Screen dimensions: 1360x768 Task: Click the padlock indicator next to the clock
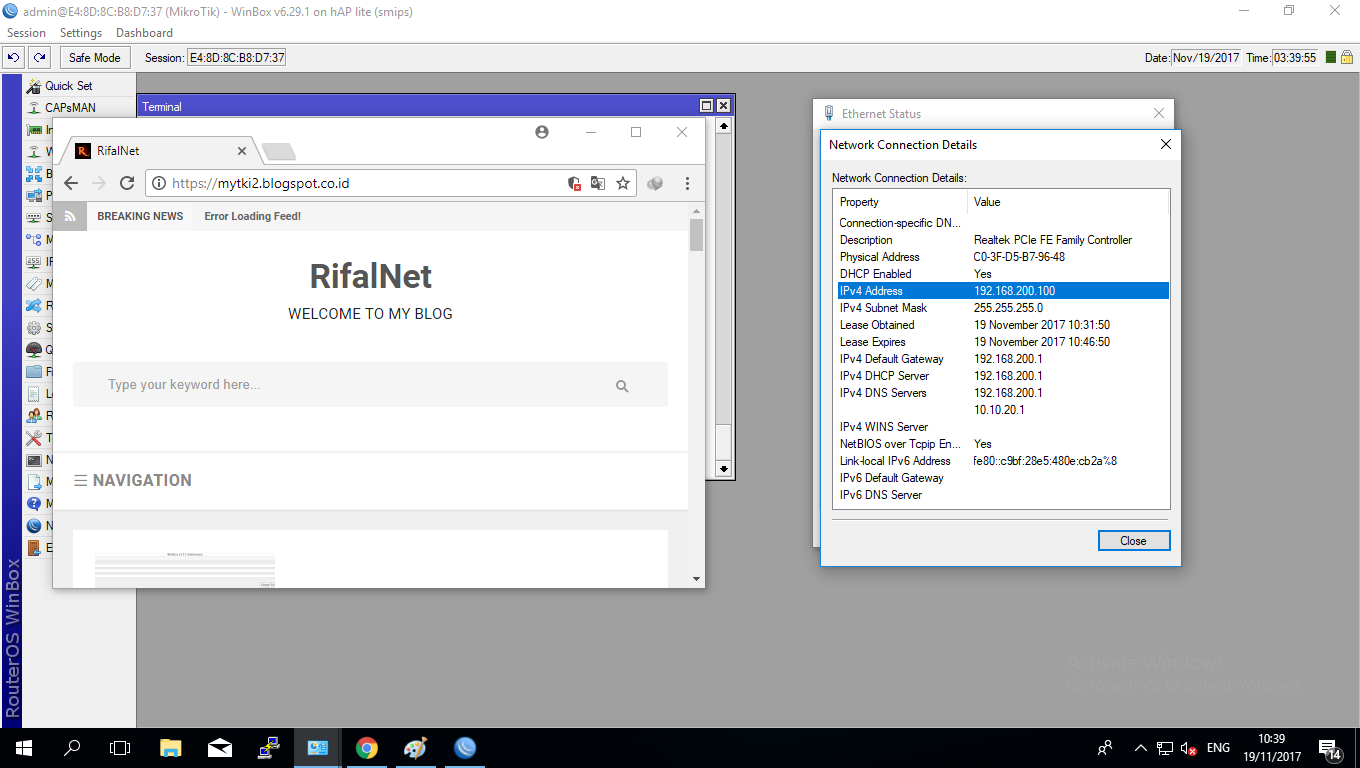(1347, 57)
